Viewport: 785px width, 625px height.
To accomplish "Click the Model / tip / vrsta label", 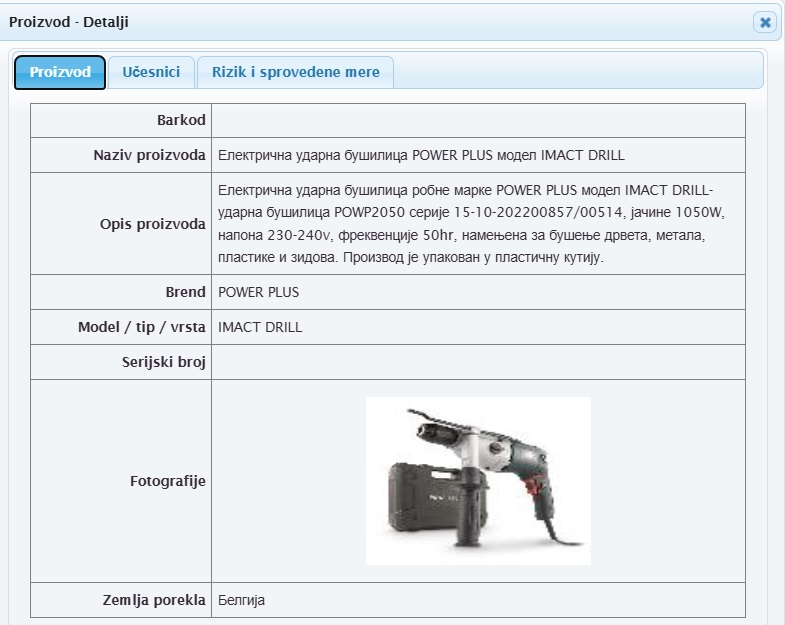I will click(x=142, y=327).
